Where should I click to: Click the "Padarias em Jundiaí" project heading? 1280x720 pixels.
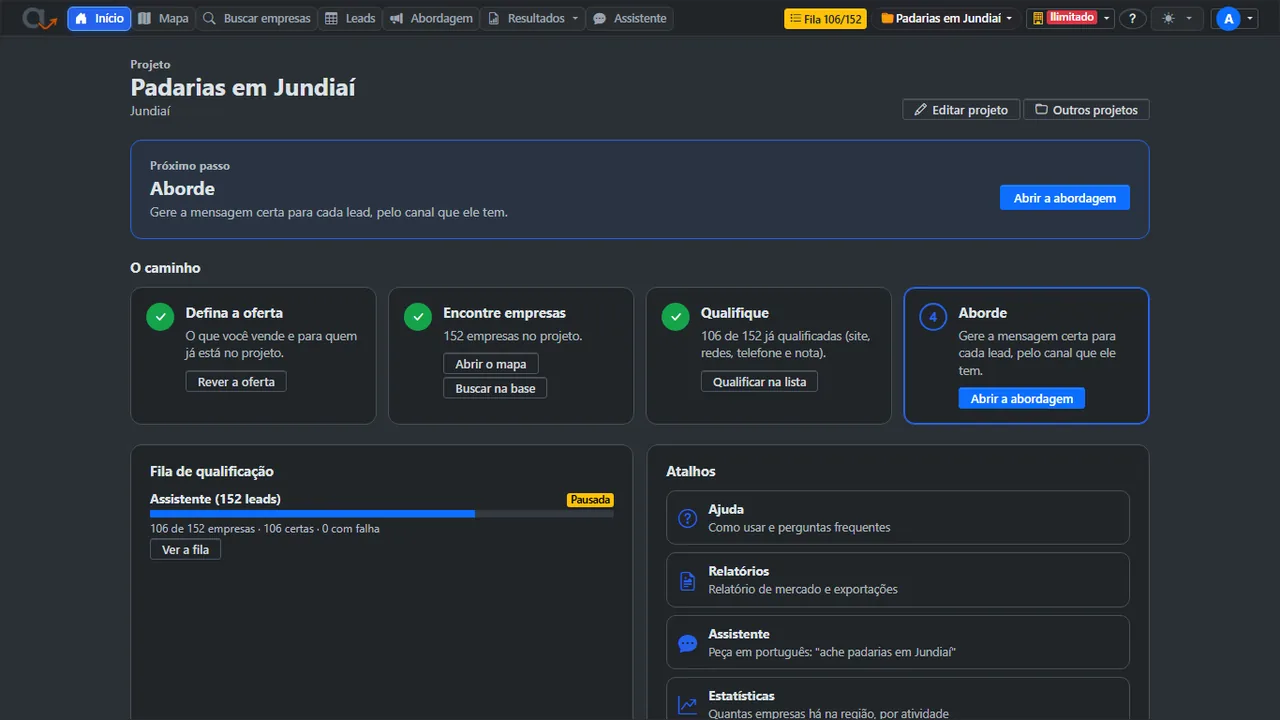tap(243, 87)
